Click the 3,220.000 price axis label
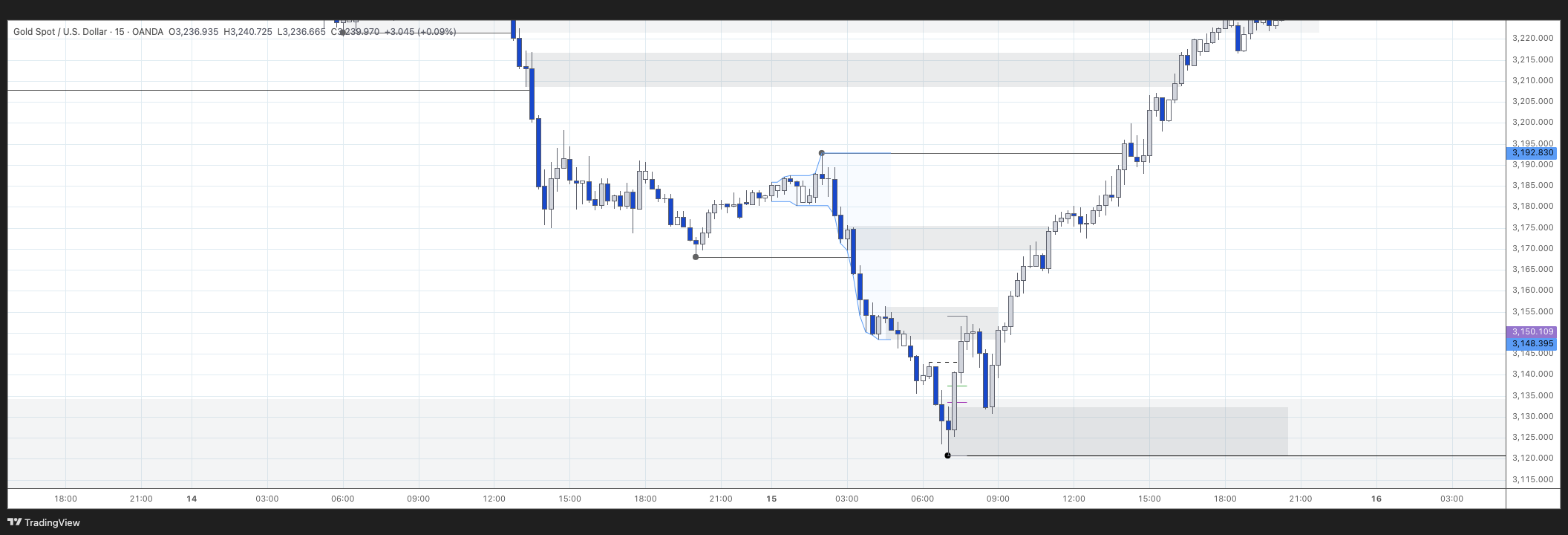The height and width of the screenshot is (535, 1568). click(x=1532, y=38)
